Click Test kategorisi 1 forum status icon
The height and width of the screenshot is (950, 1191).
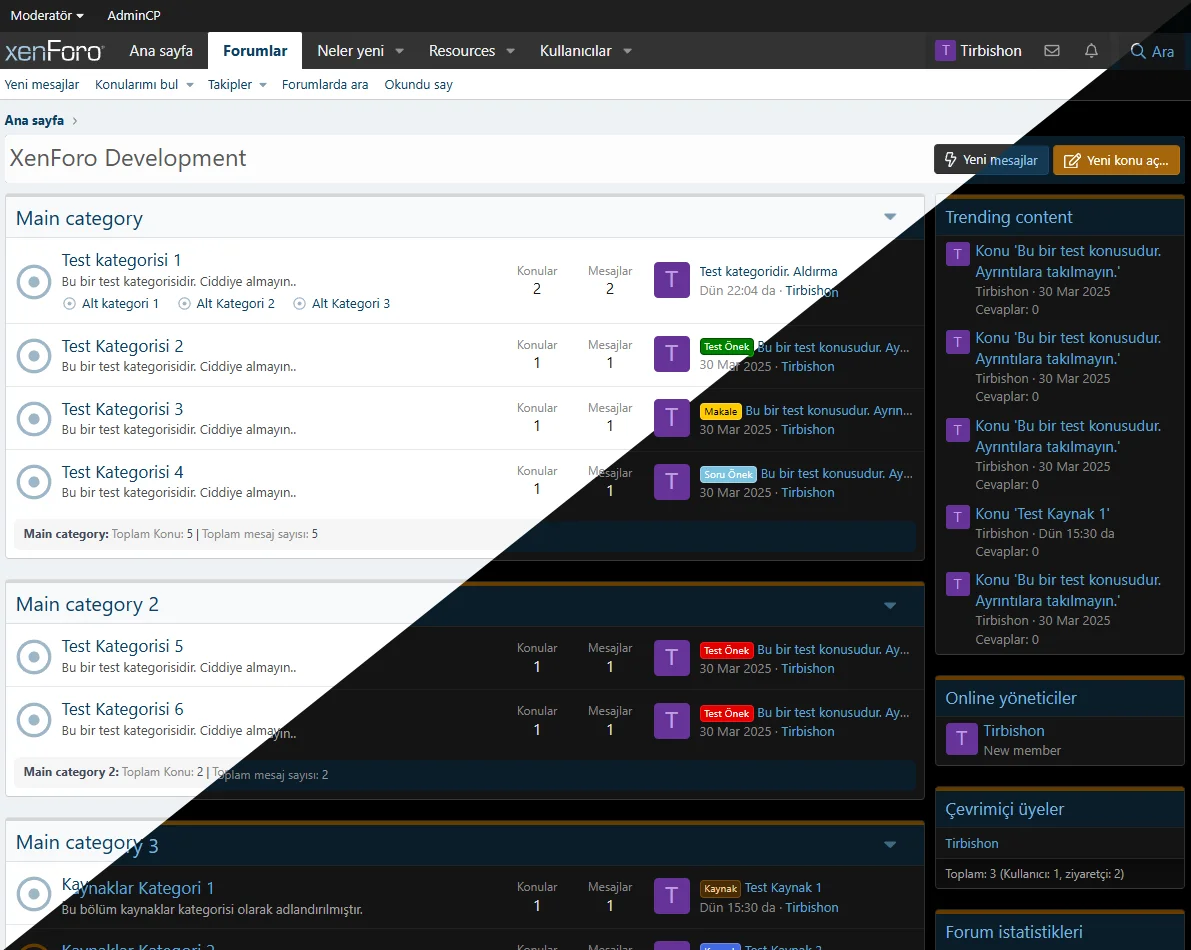pyautogui.click(x=34, y=282)
